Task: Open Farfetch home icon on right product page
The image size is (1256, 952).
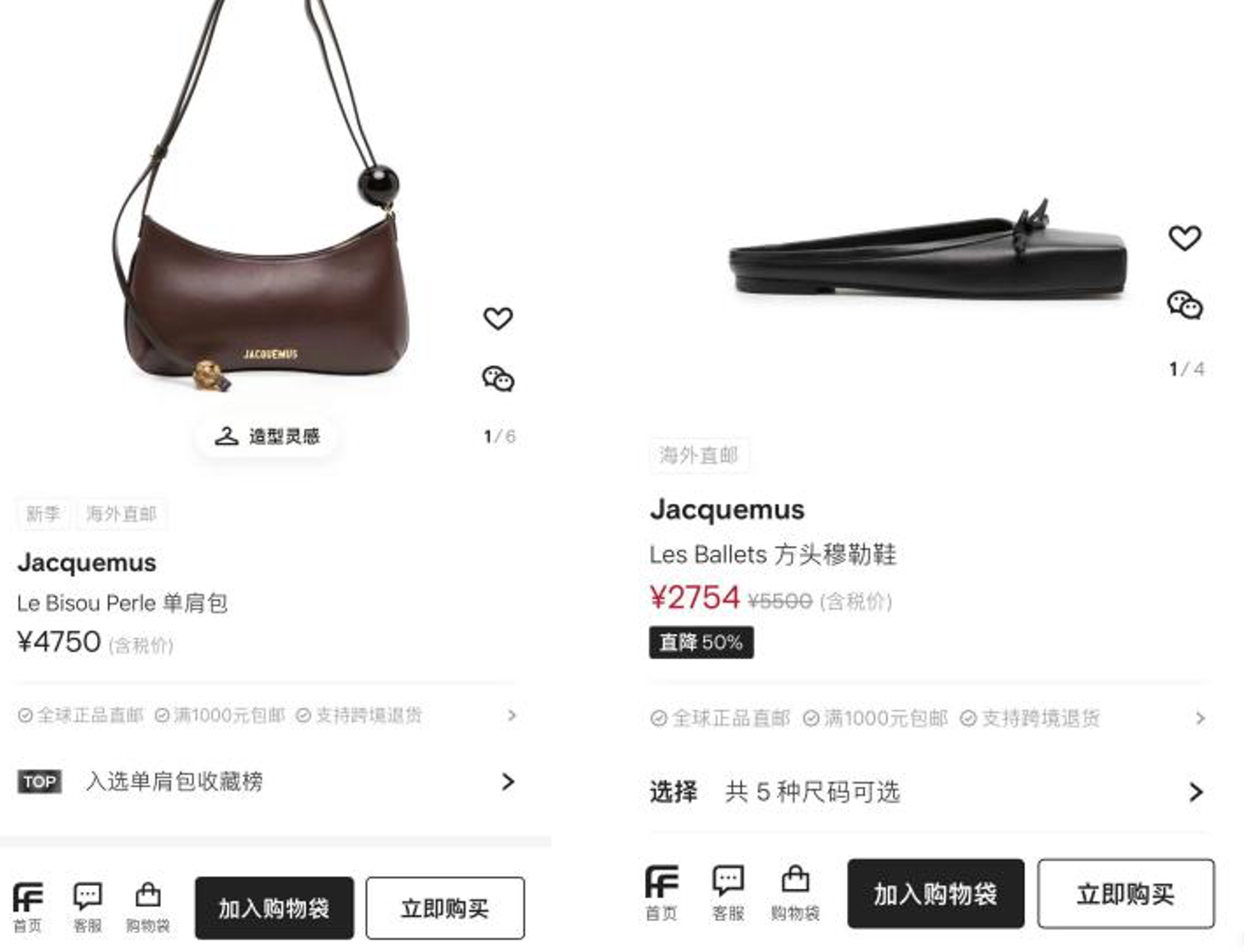Action: click(661, 892)
